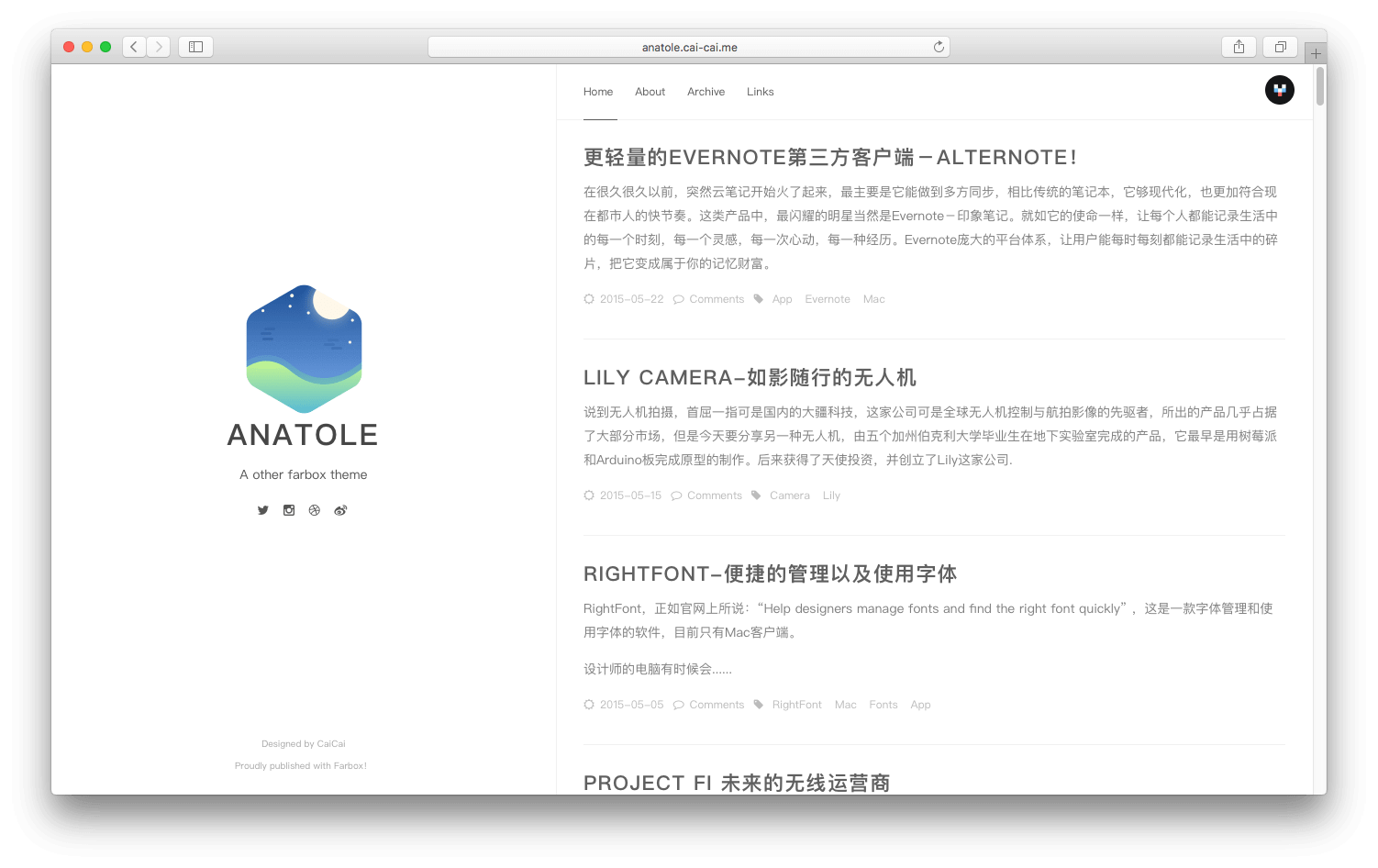This screenshot has width=1378, height=868.
Task: Reload the page with refresh icon
Action: pyautogui.click(x=939, y=47)
